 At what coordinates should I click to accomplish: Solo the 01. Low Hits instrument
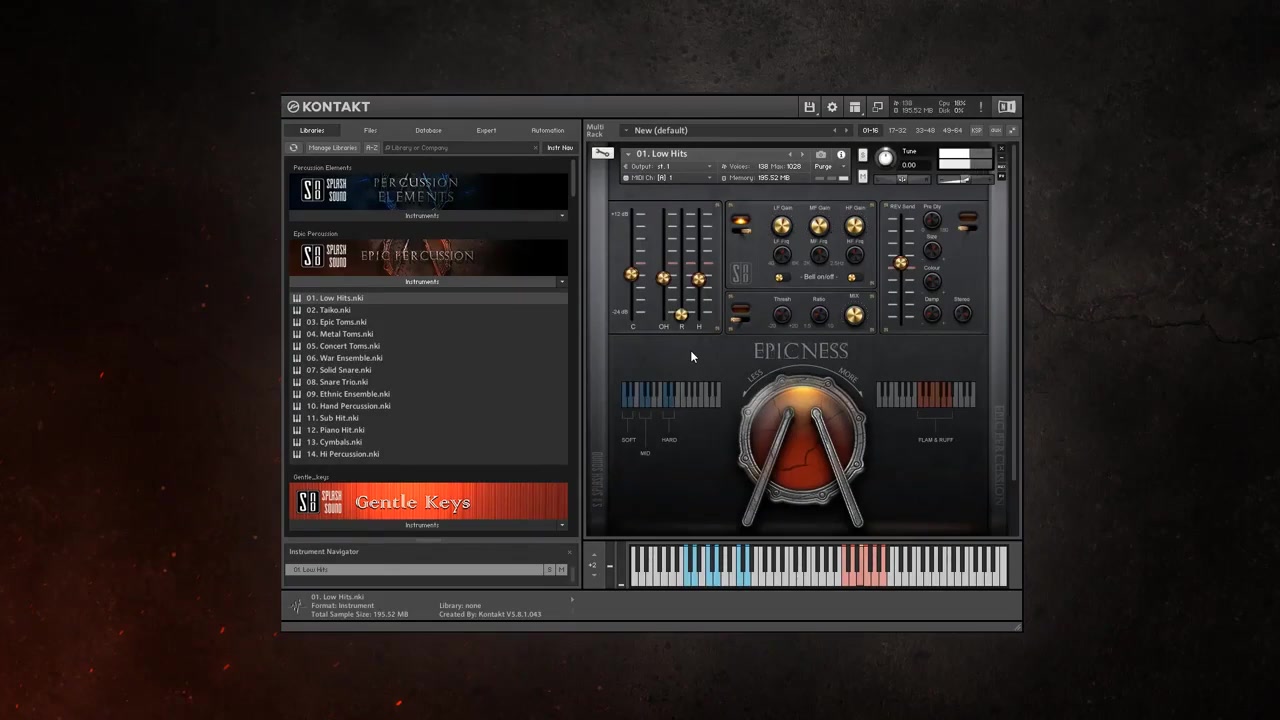pos(863,156)
